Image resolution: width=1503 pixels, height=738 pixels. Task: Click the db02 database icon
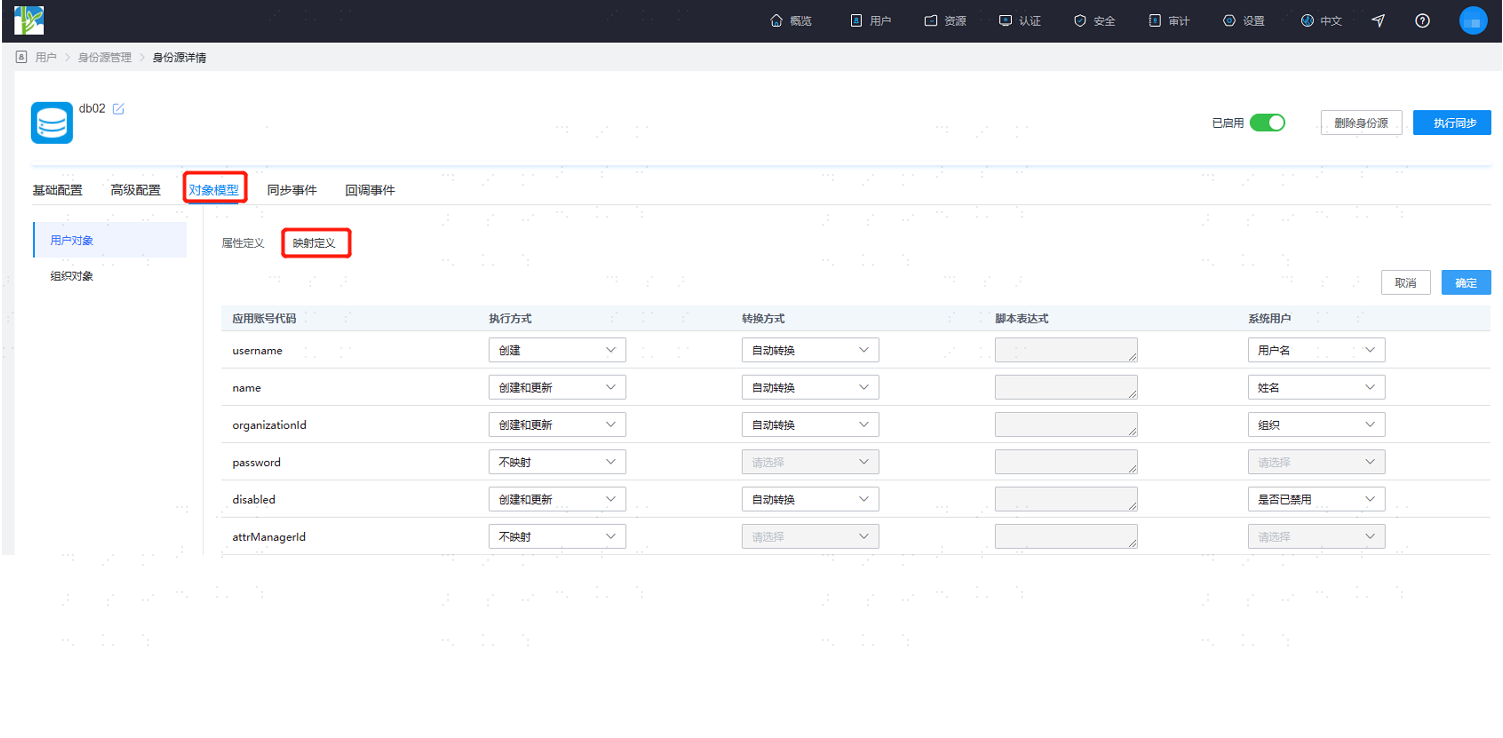tap(52, 123)
